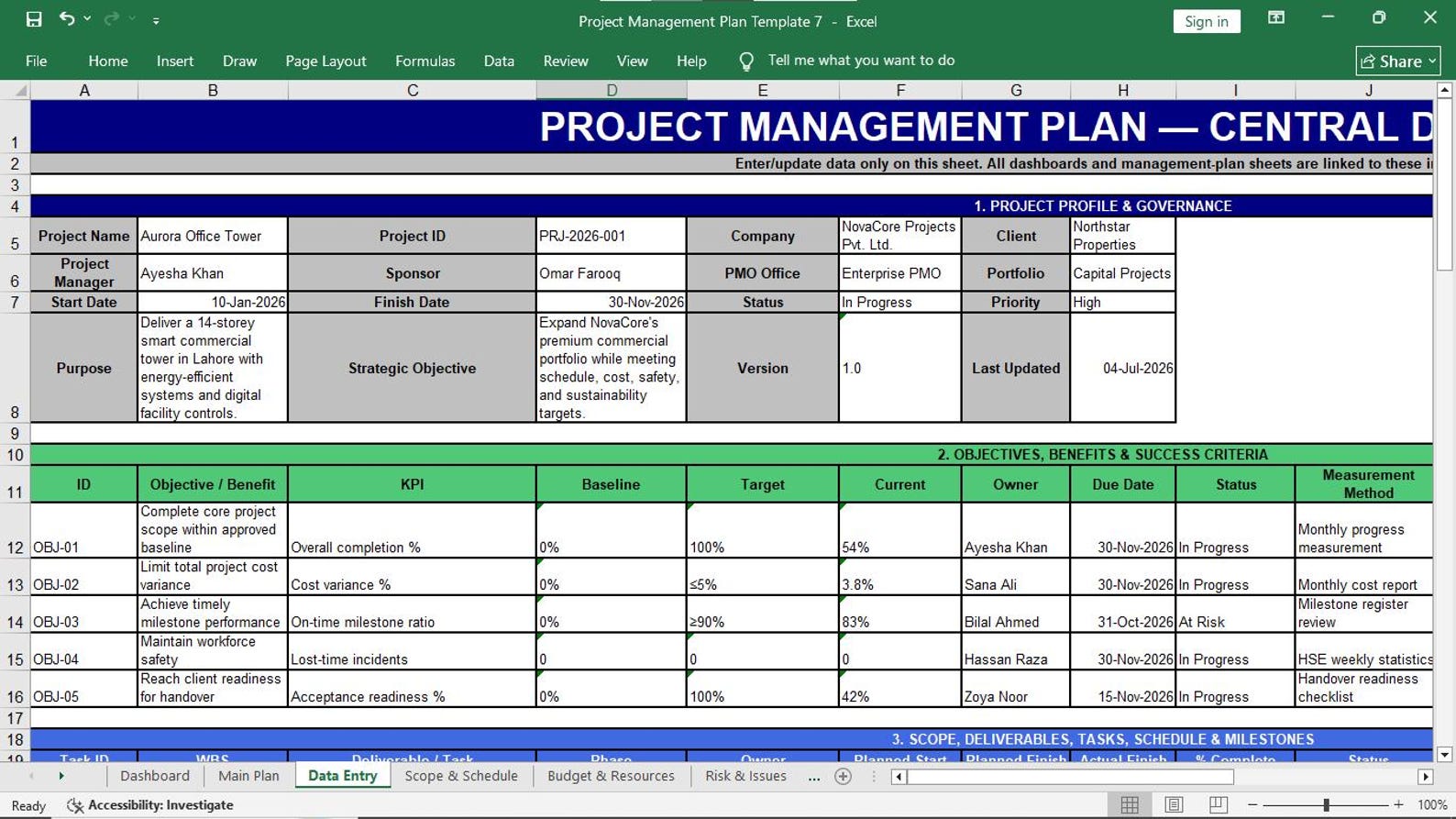1456x819 pixels.
Task: Open the Insert ribbon tab
Action: point(175,61)
